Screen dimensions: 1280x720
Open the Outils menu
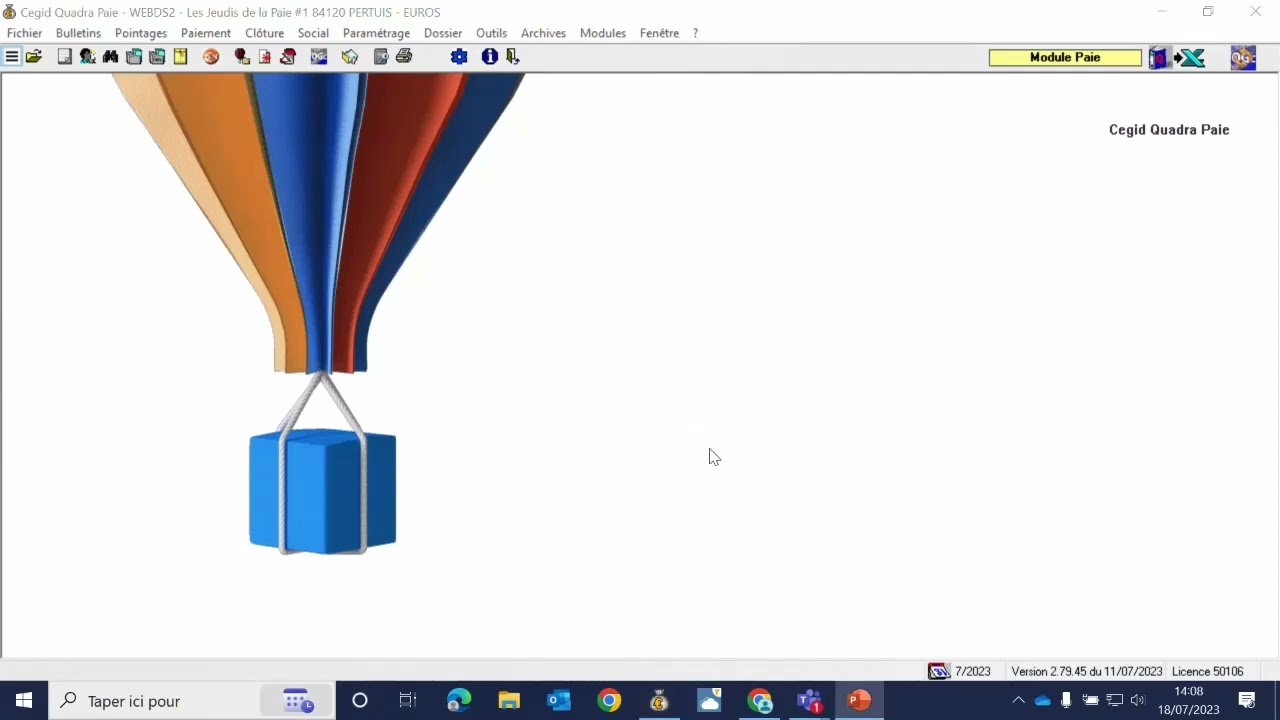[491, 33]
